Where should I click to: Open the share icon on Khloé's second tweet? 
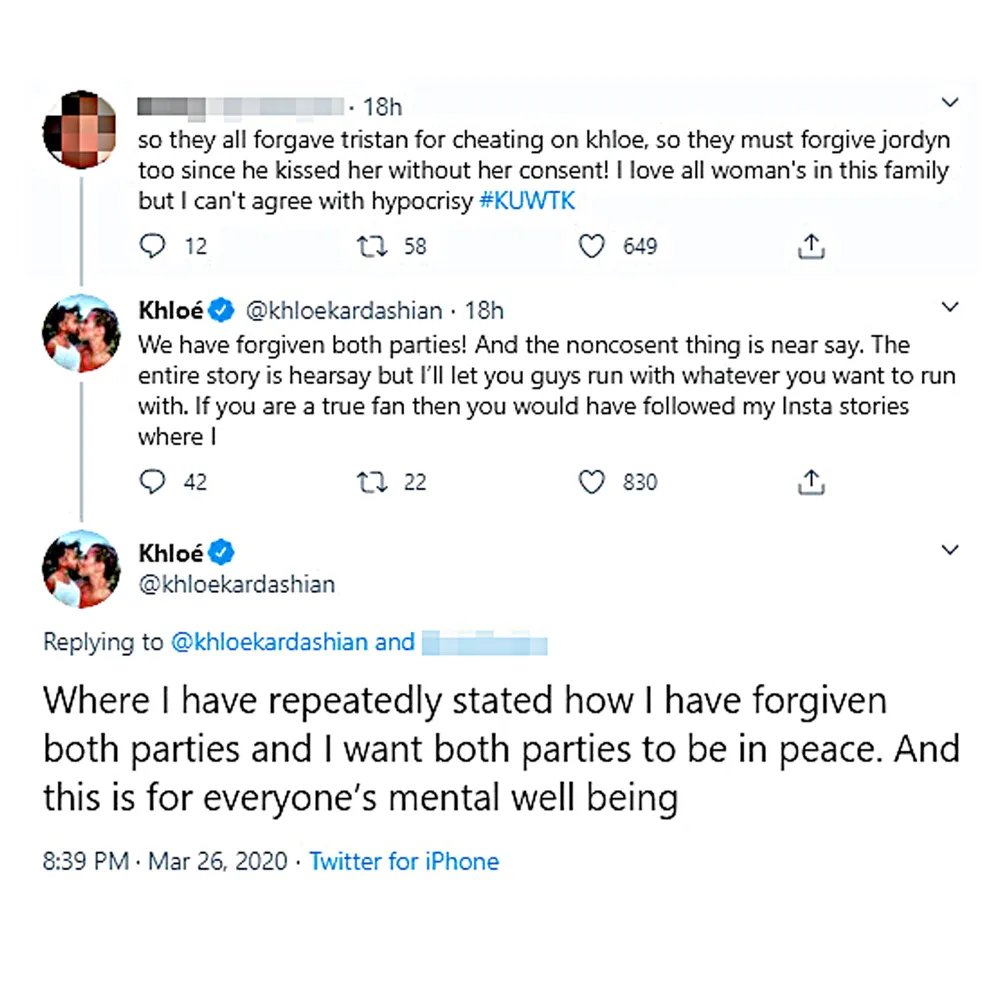pos(811,481)
